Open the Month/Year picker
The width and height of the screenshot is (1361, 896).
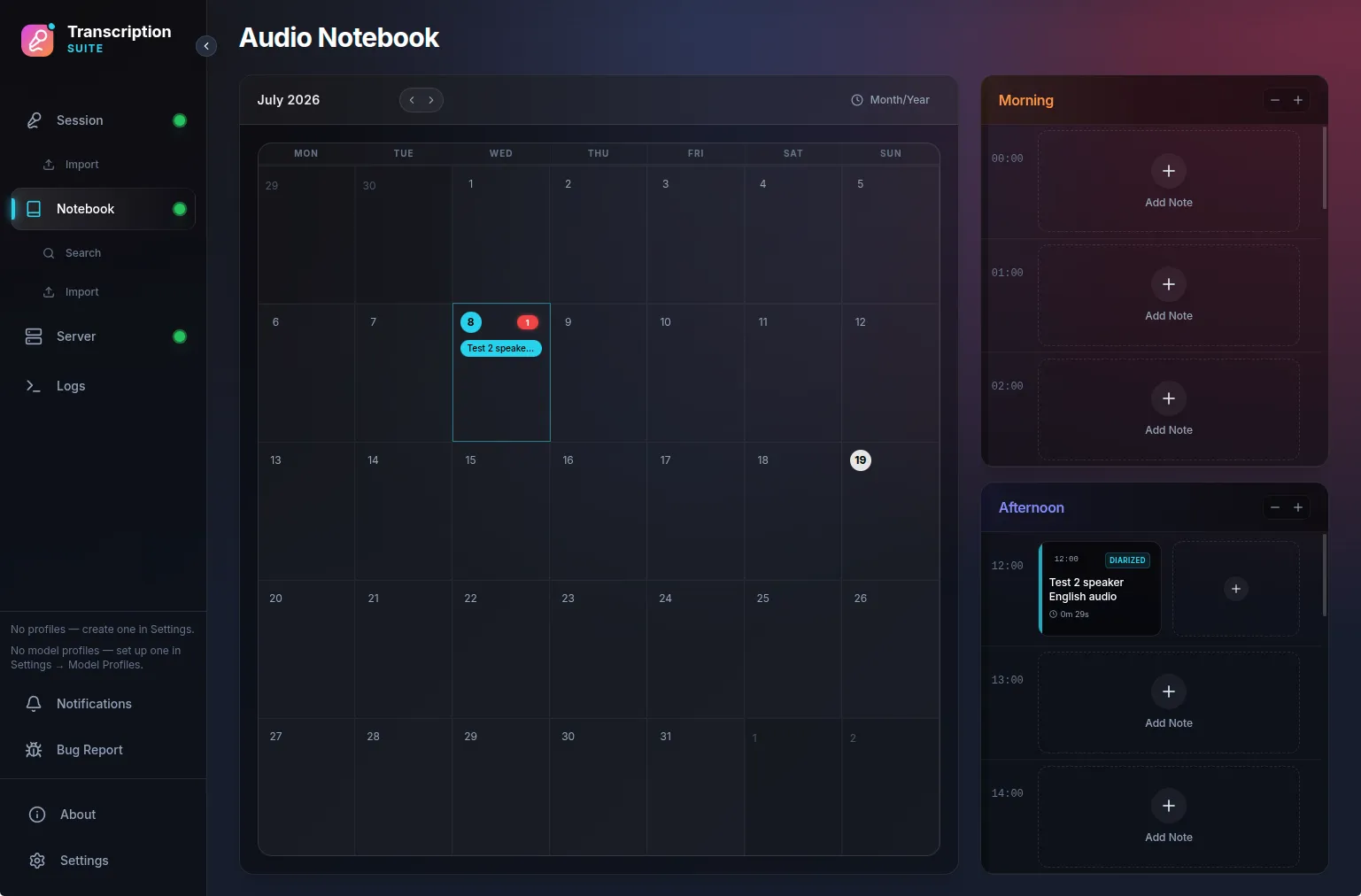click(891, 100)
